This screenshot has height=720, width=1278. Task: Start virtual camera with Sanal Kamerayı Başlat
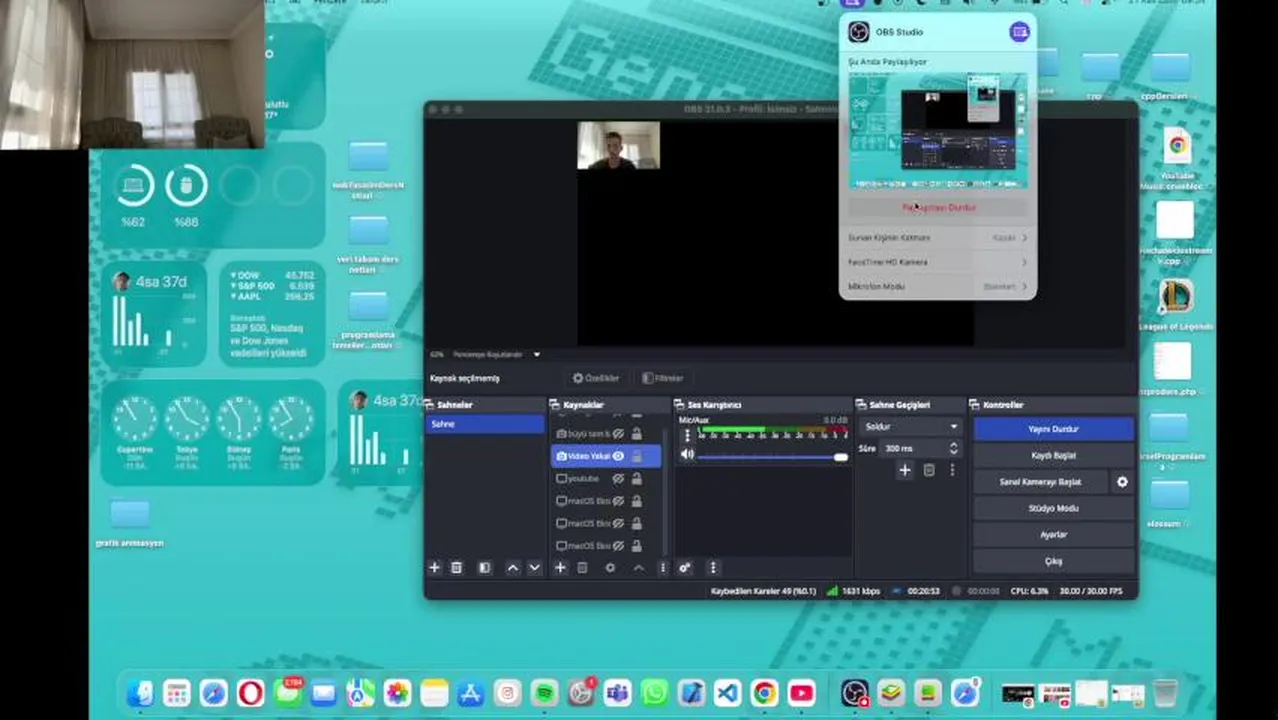pyautogui.click(x=1041, y=482)
